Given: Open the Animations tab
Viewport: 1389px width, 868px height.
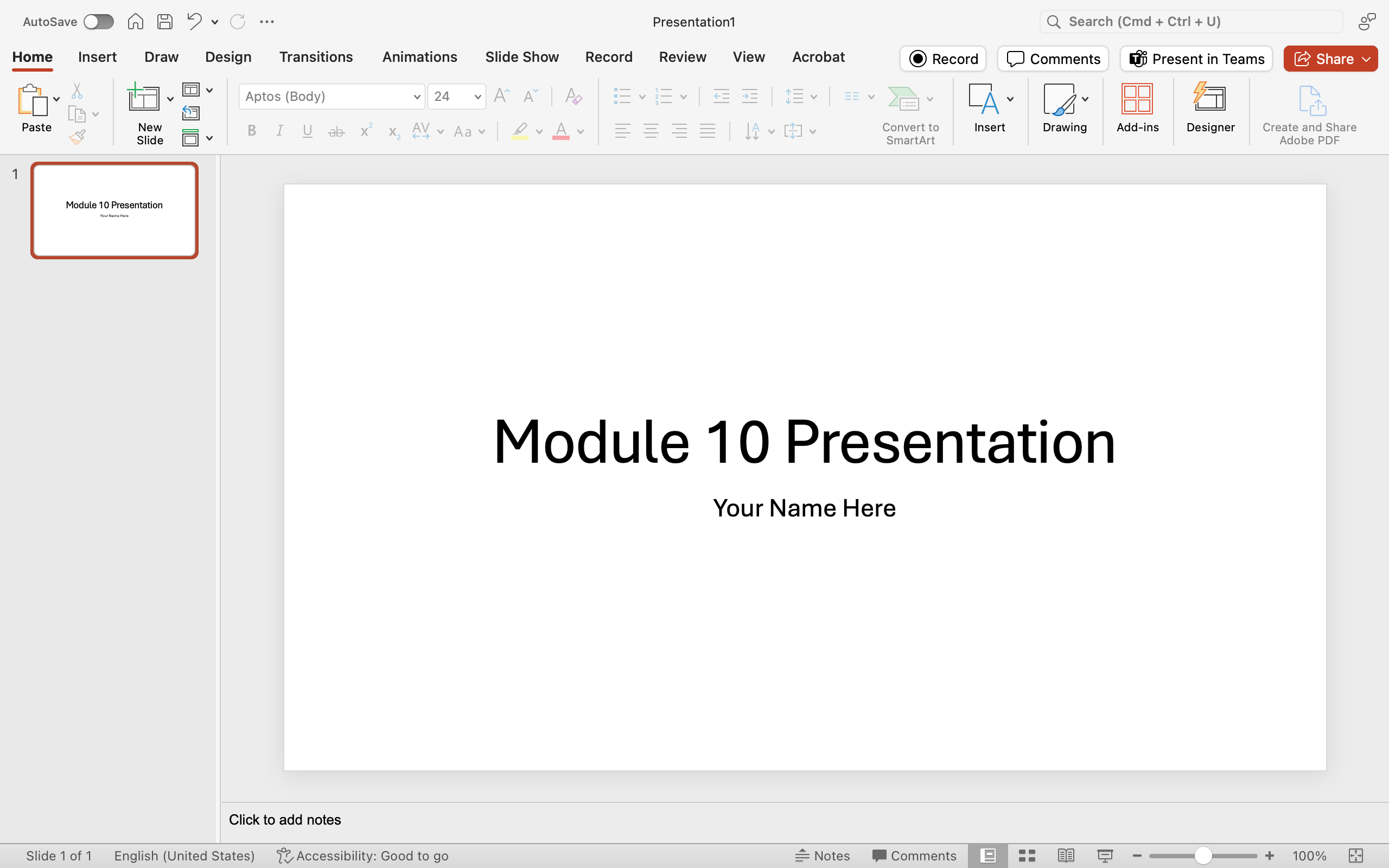Looking at the screenshot, I should pyautogui.click(x=419, y=57).
